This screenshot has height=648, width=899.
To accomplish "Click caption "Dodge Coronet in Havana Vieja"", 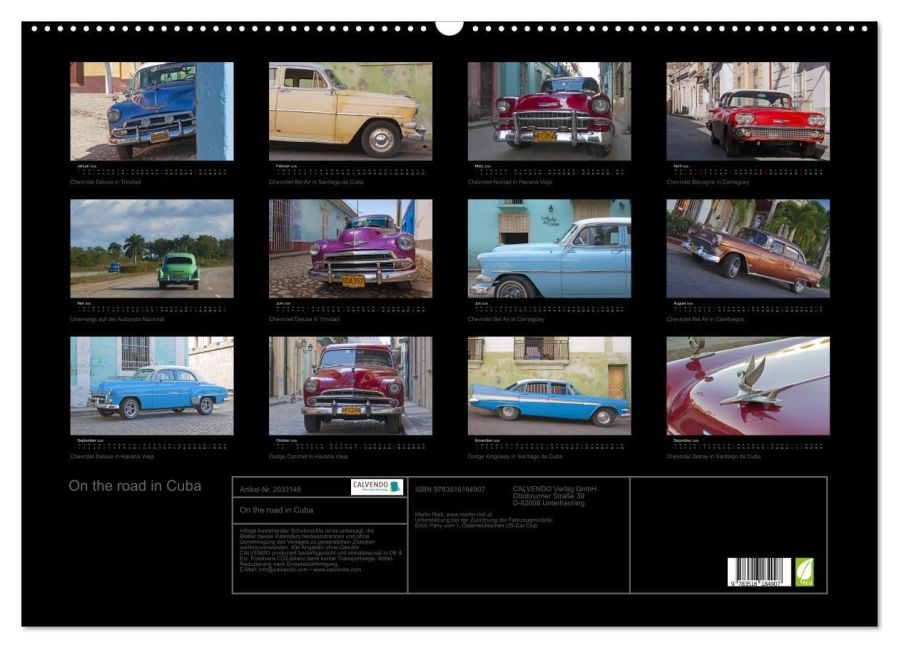I will pyautogui.click(x=308, y=456).
